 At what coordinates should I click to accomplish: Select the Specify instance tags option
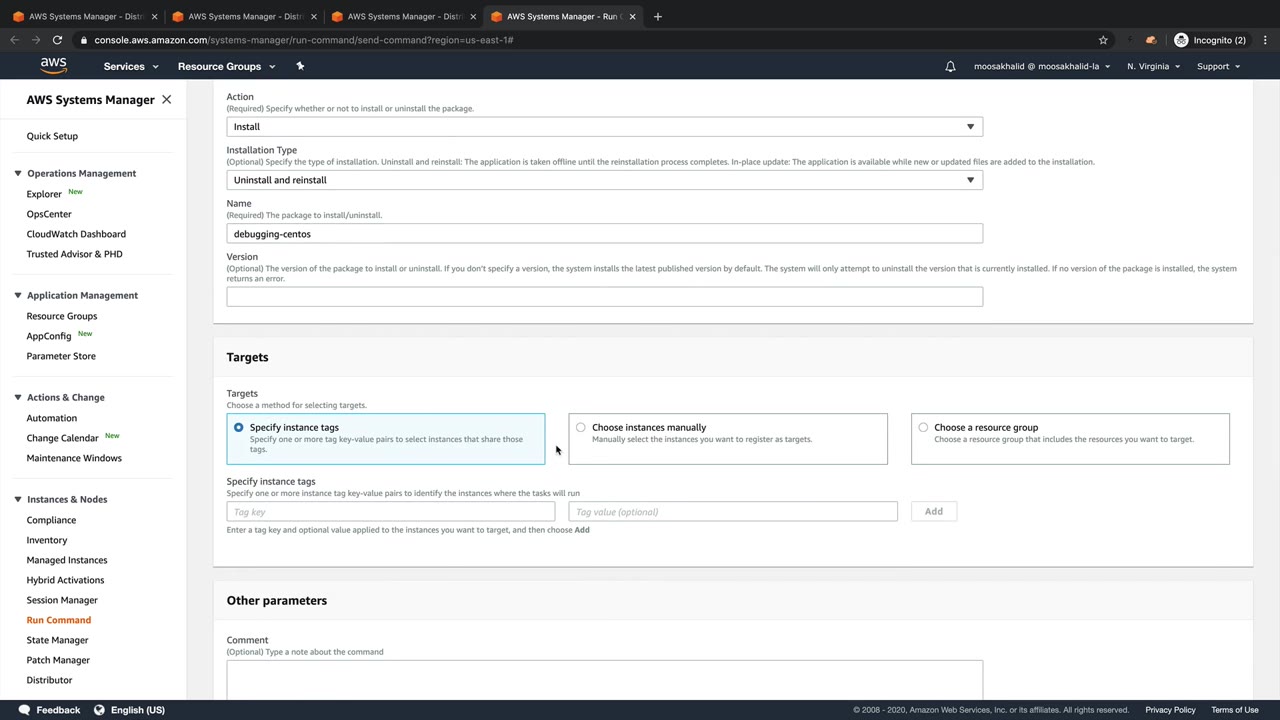click(x=239, y=428)
